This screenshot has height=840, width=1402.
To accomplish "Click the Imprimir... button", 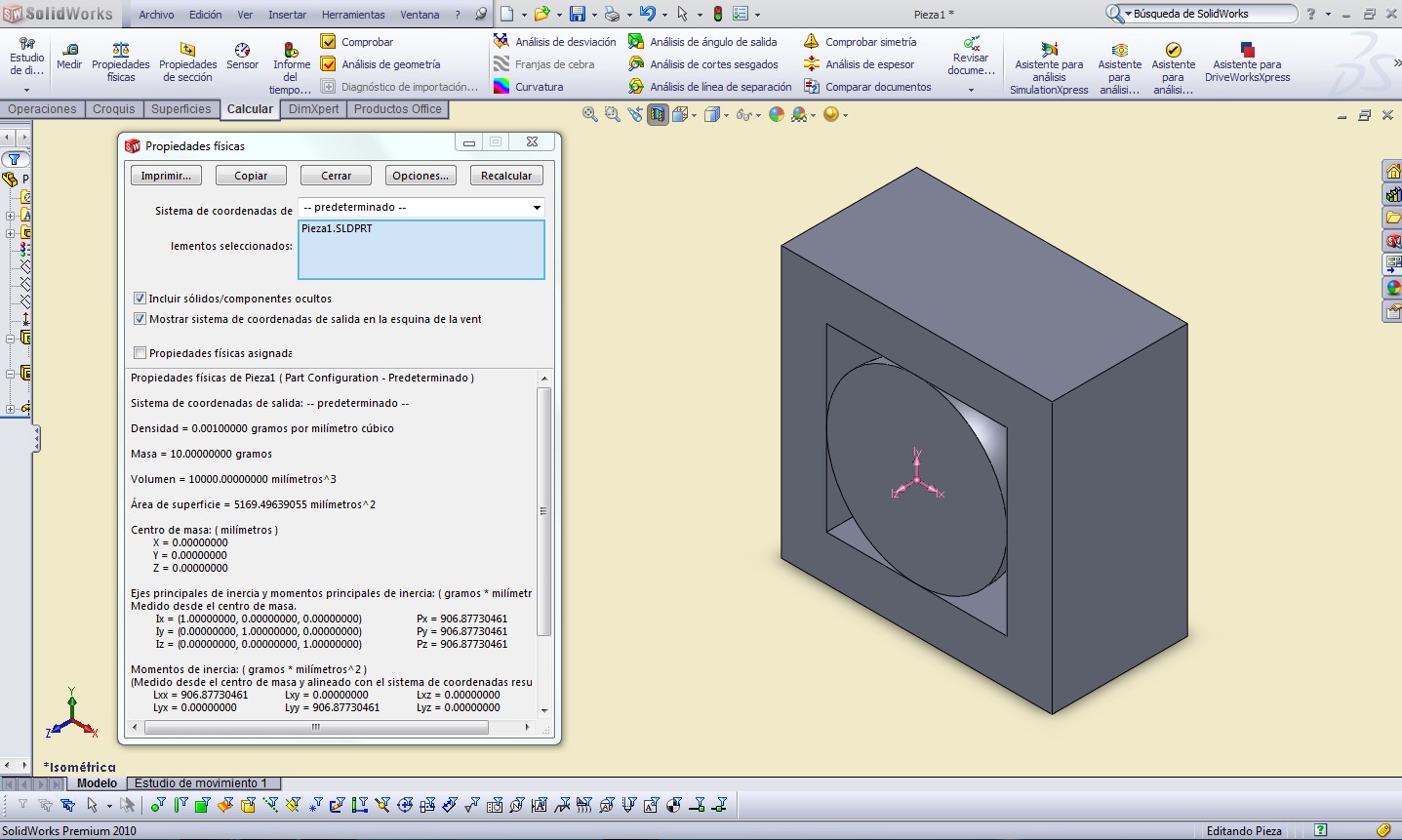I will [166, 176].
